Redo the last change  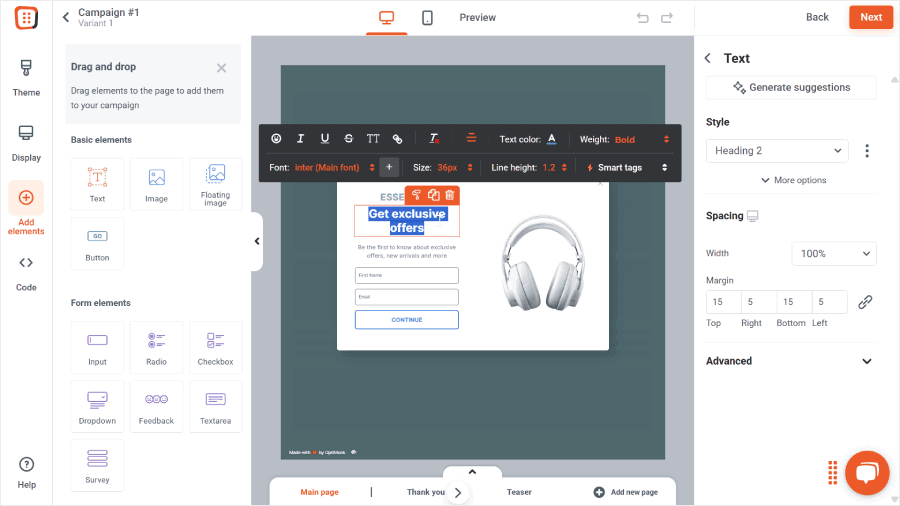[x=666, y=18]
